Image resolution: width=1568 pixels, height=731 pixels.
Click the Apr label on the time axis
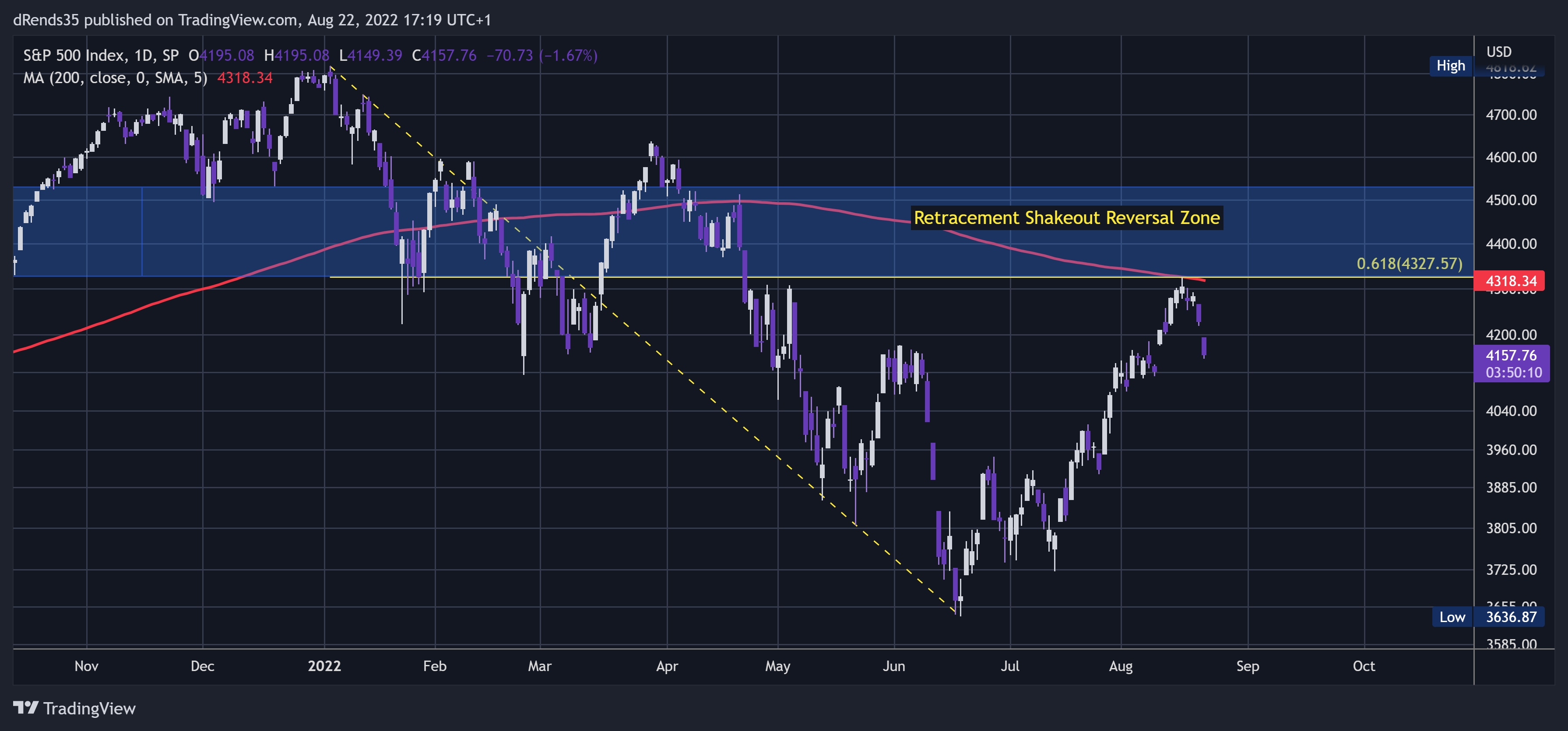(x=667, y=666)
